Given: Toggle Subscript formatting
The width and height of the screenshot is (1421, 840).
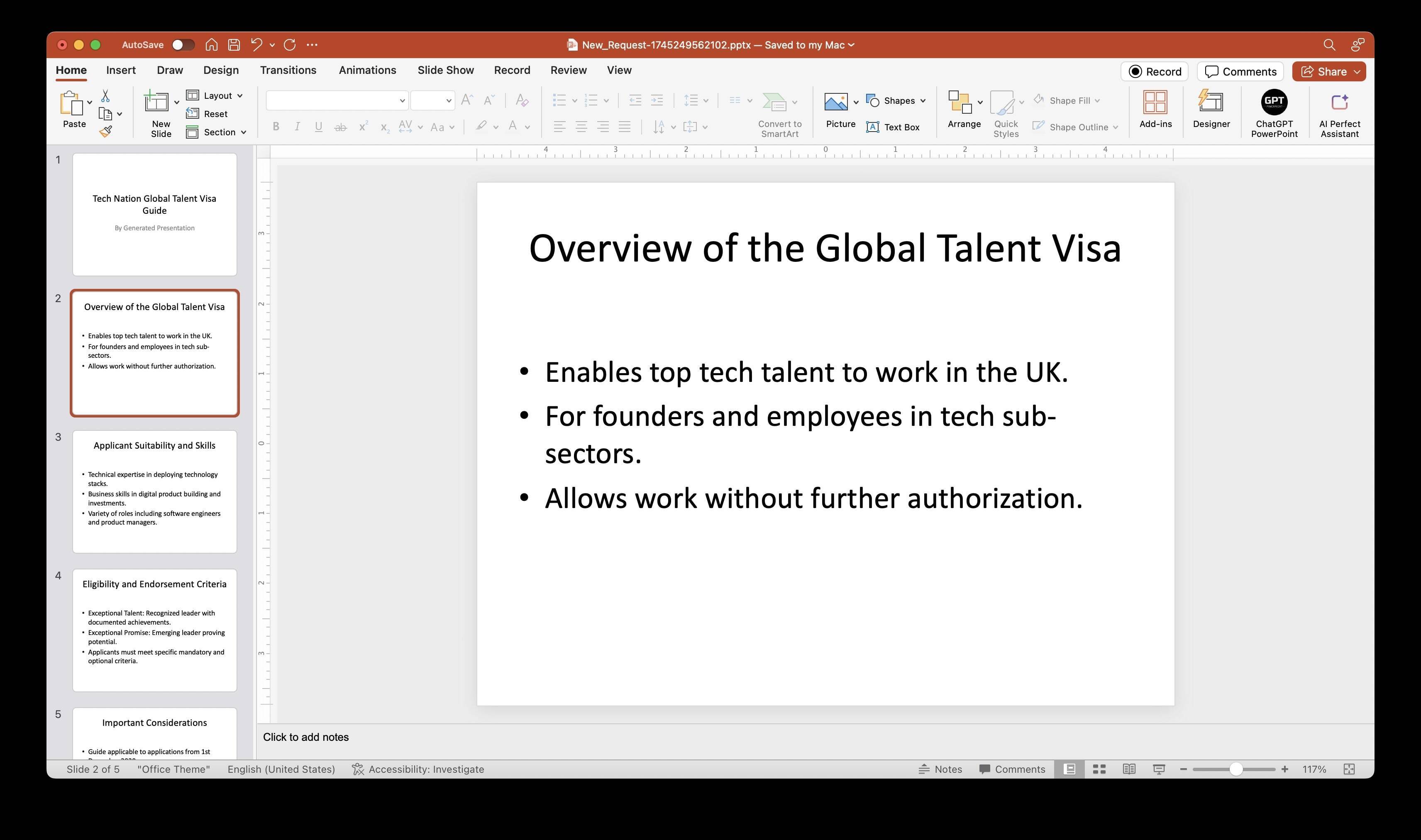Looking at the screenshot, I should point(385,128).
